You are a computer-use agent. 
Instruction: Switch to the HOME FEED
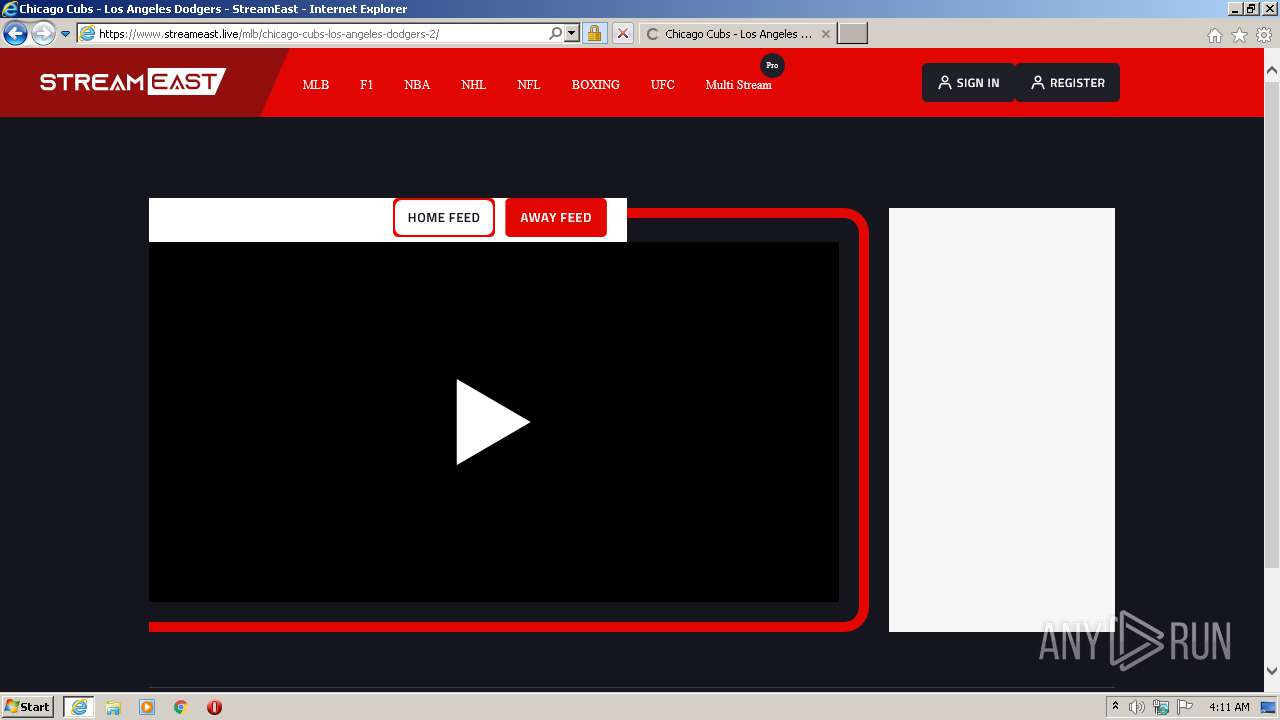[444, 218]
